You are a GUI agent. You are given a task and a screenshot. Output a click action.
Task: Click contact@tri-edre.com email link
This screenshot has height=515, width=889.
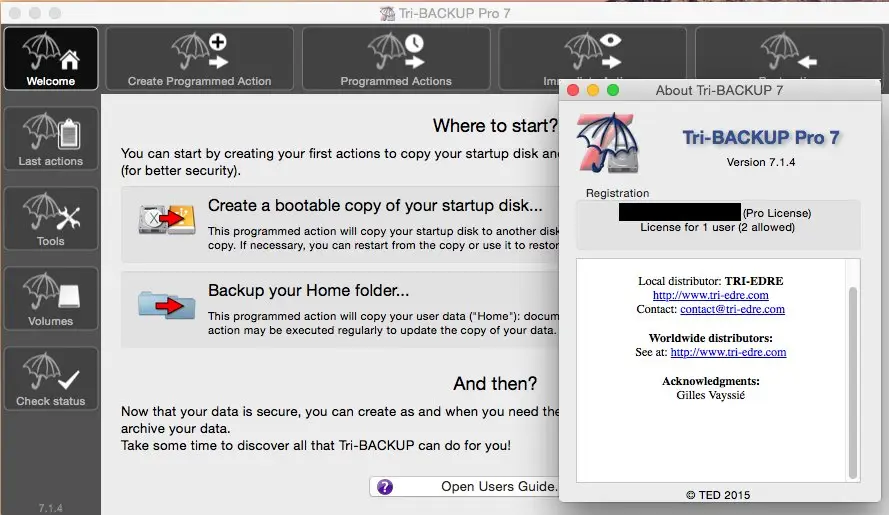pyautogui.click(x=733, y=309)
